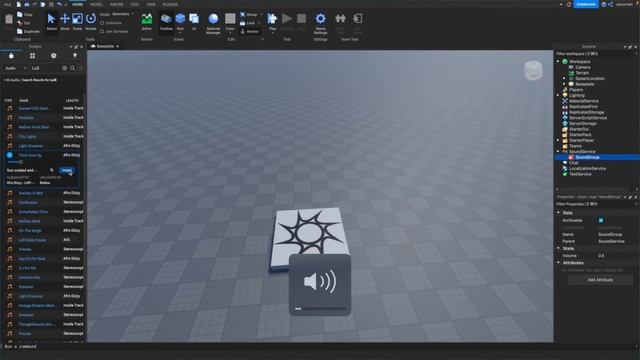The height and width of the screenshot is (360, 640).
Task: Switch to the VIEW ribbon tab
Action: tap(151, 4)
